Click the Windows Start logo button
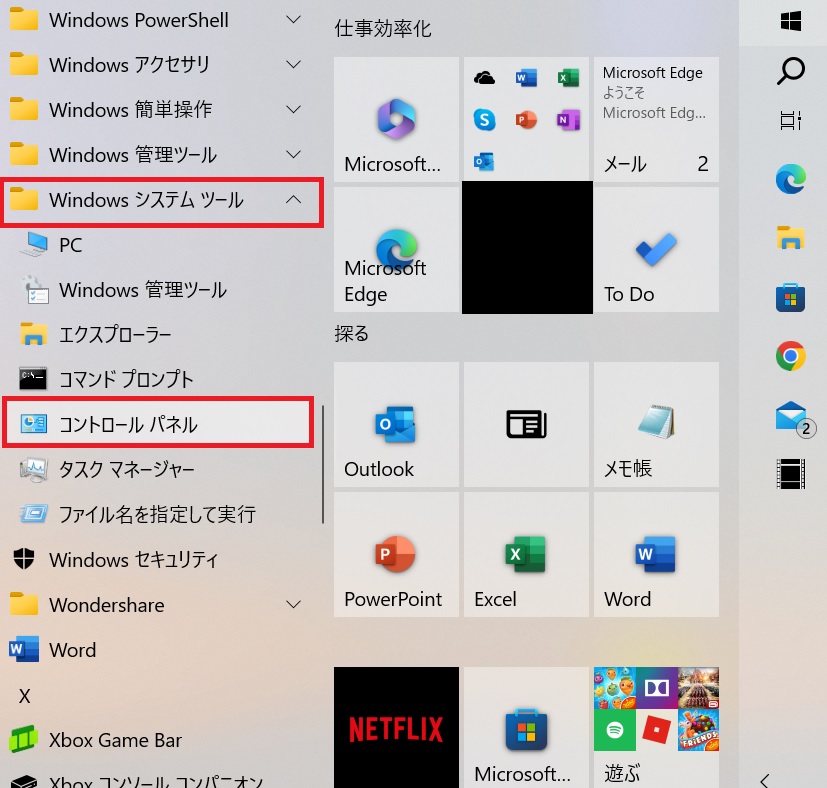The height and width of the screenshot is (788, 827). [x=791, y=22]
